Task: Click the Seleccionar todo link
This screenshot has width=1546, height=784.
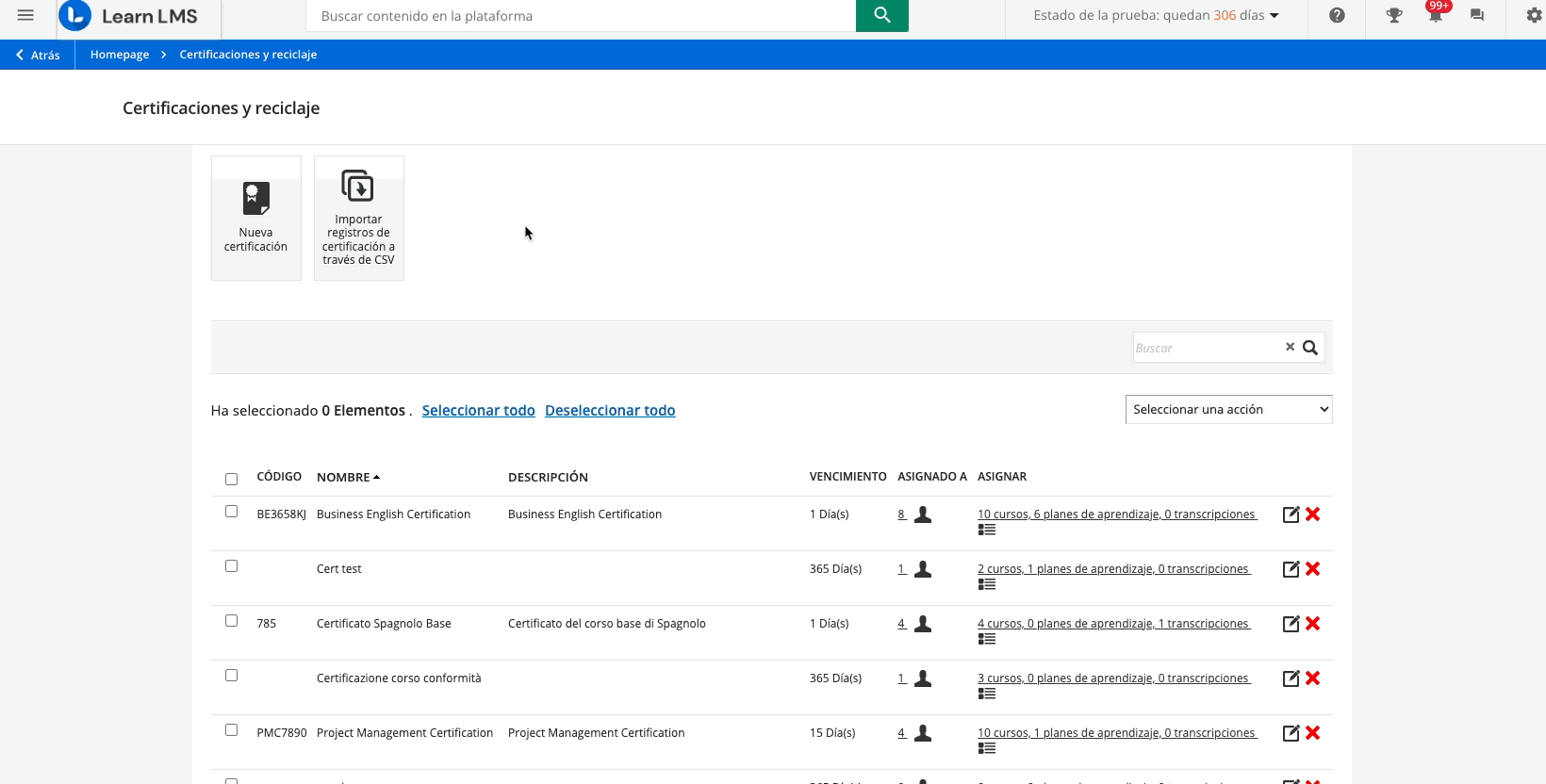Action: pos(478,410)
